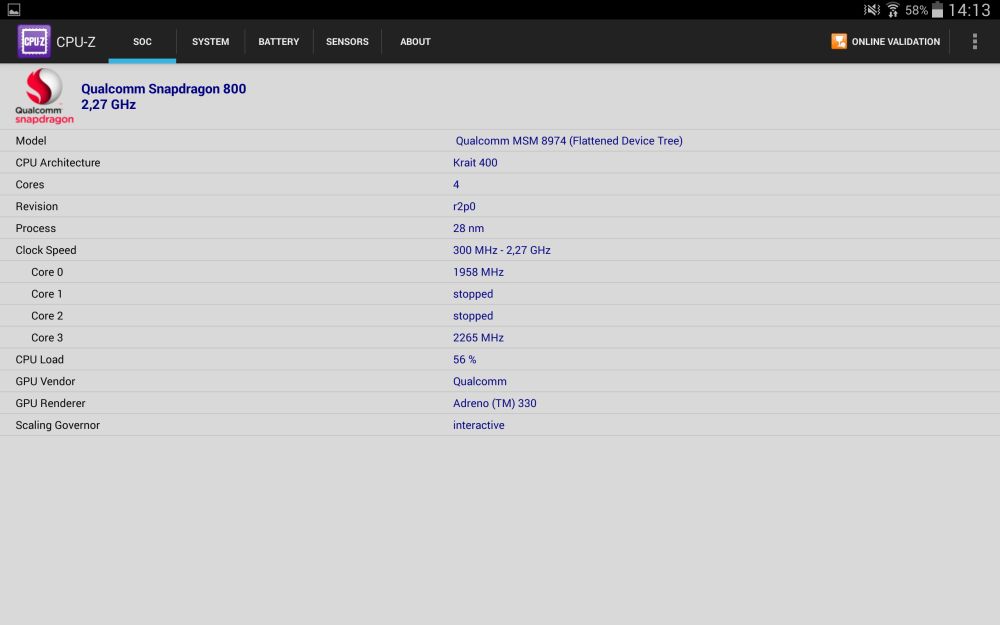Select the Clock Speed label
Screen dimensions: 1000x625
46,250
